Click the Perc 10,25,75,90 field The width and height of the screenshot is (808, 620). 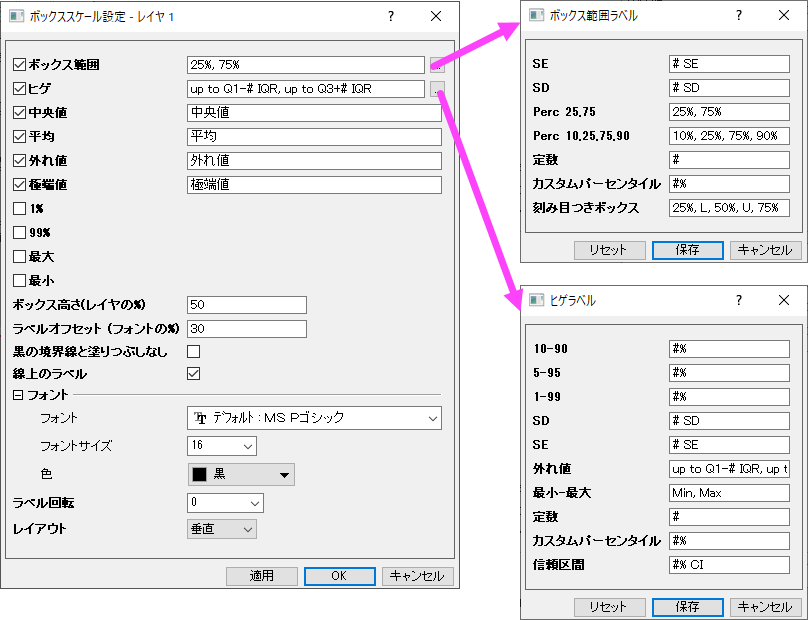729,136
